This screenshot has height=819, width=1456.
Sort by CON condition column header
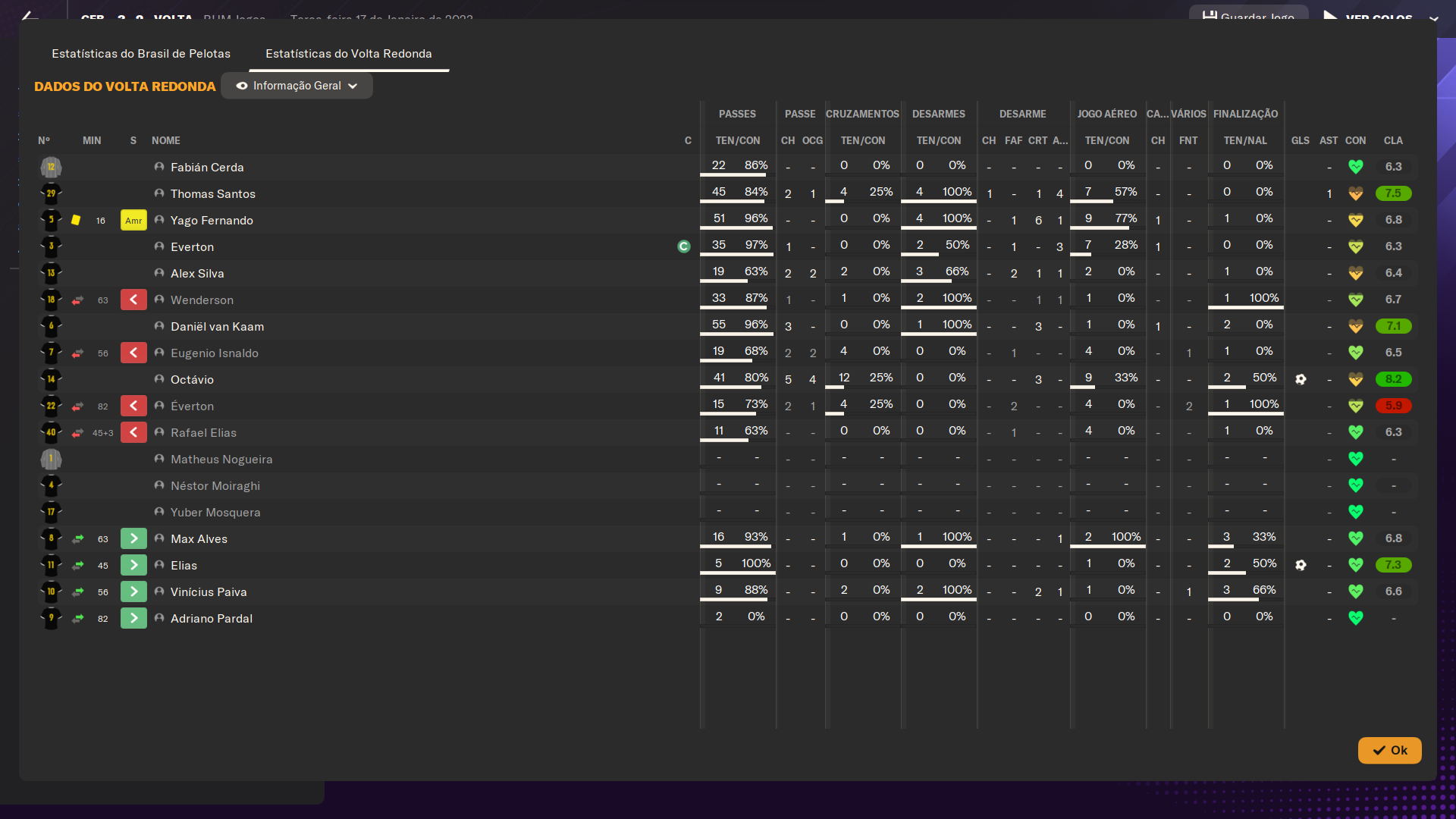click(1356, 140)
